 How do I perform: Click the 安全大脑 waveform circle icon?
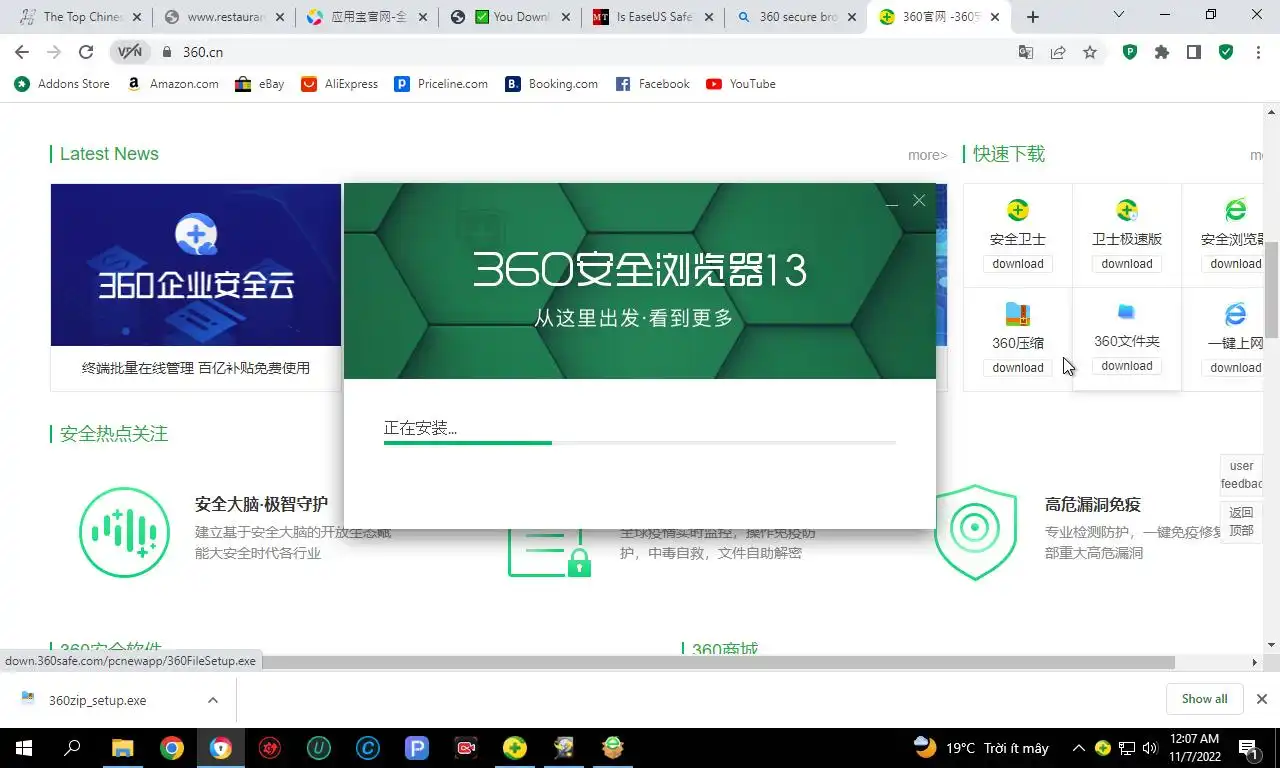pyautogui.click(x=124, y=532)
